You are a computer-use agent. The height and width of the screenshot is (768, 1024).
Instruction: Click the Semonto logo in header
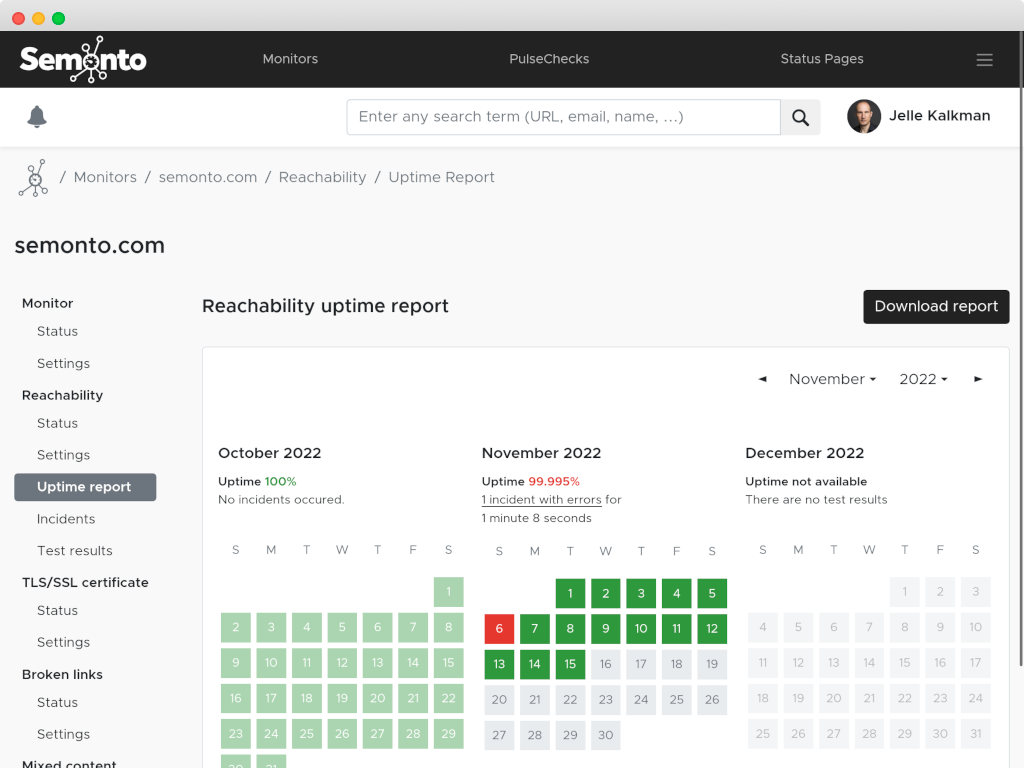point(83,59)
